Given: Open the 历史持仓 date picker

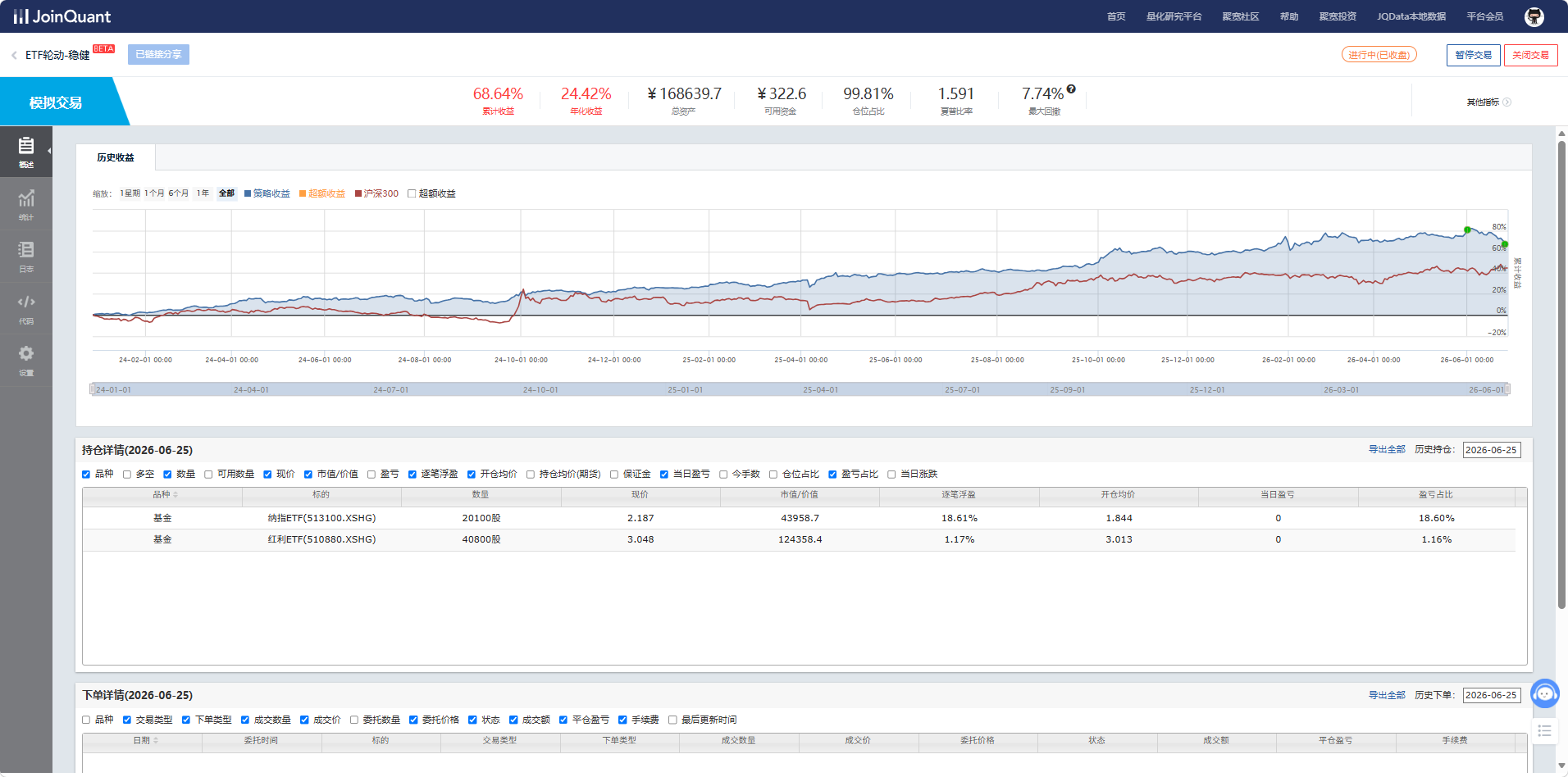Looking at the screenshot, I should (x=1491, y=450).
